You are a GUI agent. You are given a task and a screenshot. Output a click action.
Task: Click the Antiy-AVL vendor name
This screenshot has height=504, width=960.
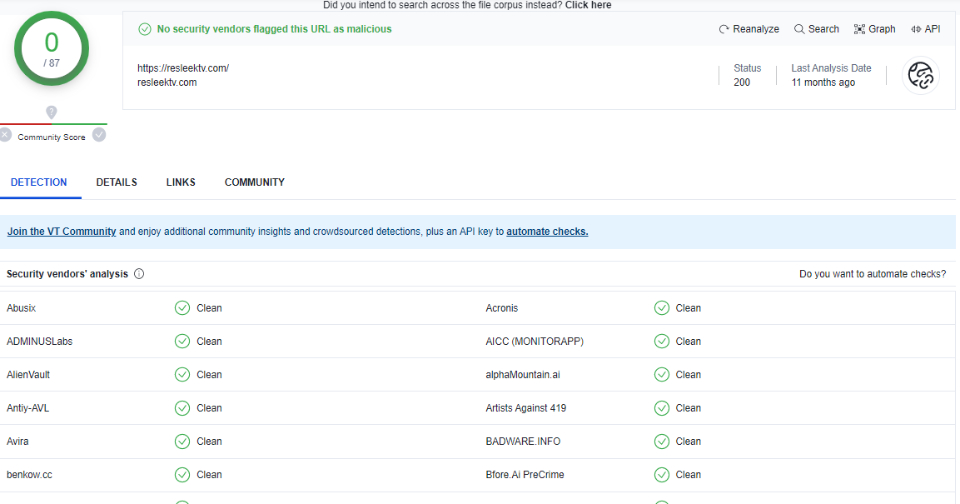tap(28, 408)
